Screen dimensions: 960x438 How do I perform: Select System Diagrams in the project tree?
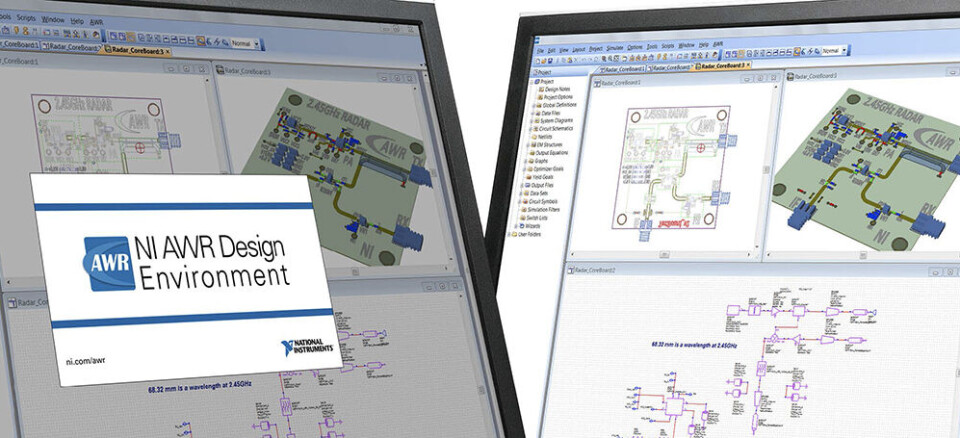(x=553, y=121)
